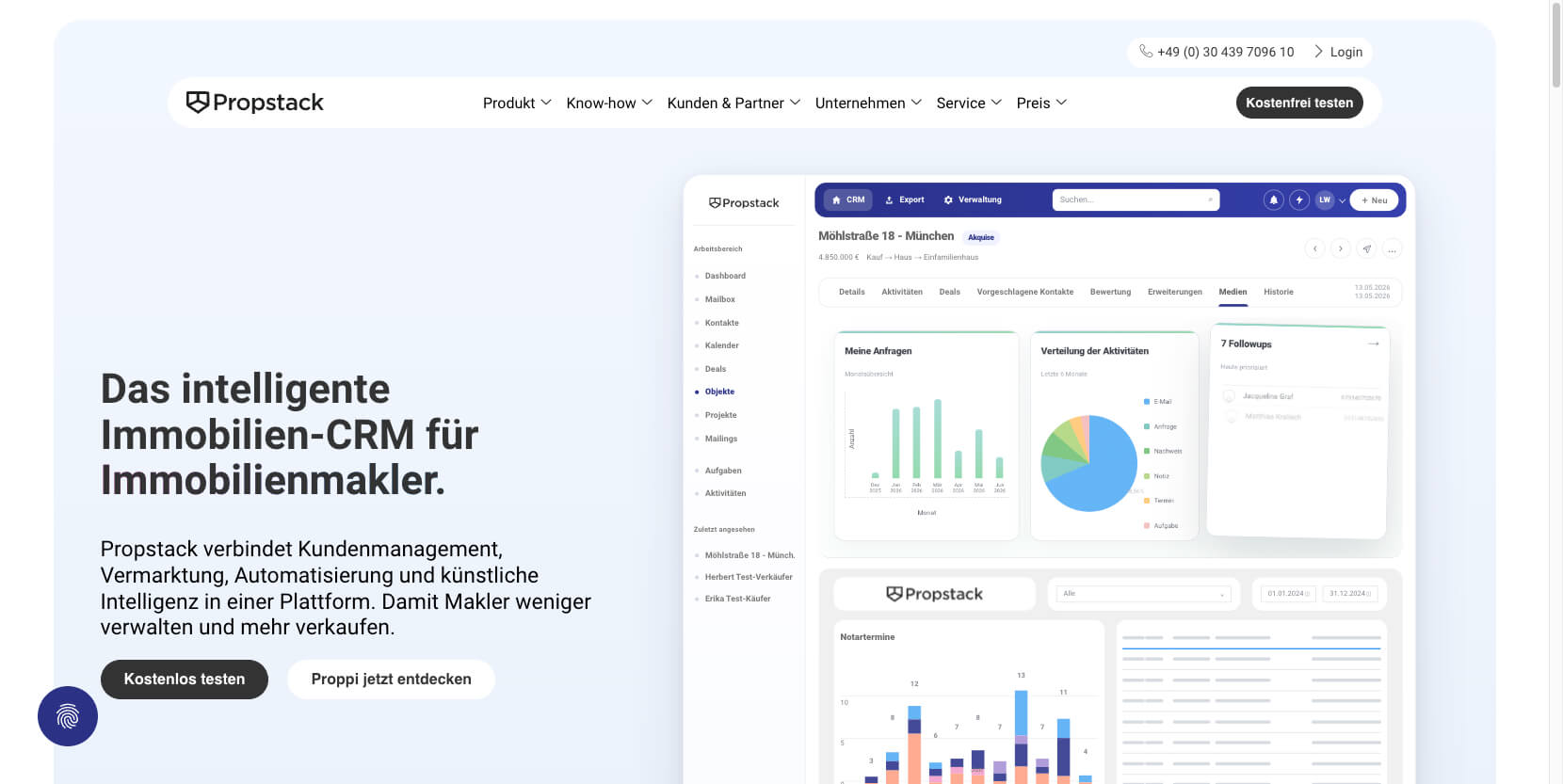Click the Suchen search field in the mockup

click(1136, 200)
